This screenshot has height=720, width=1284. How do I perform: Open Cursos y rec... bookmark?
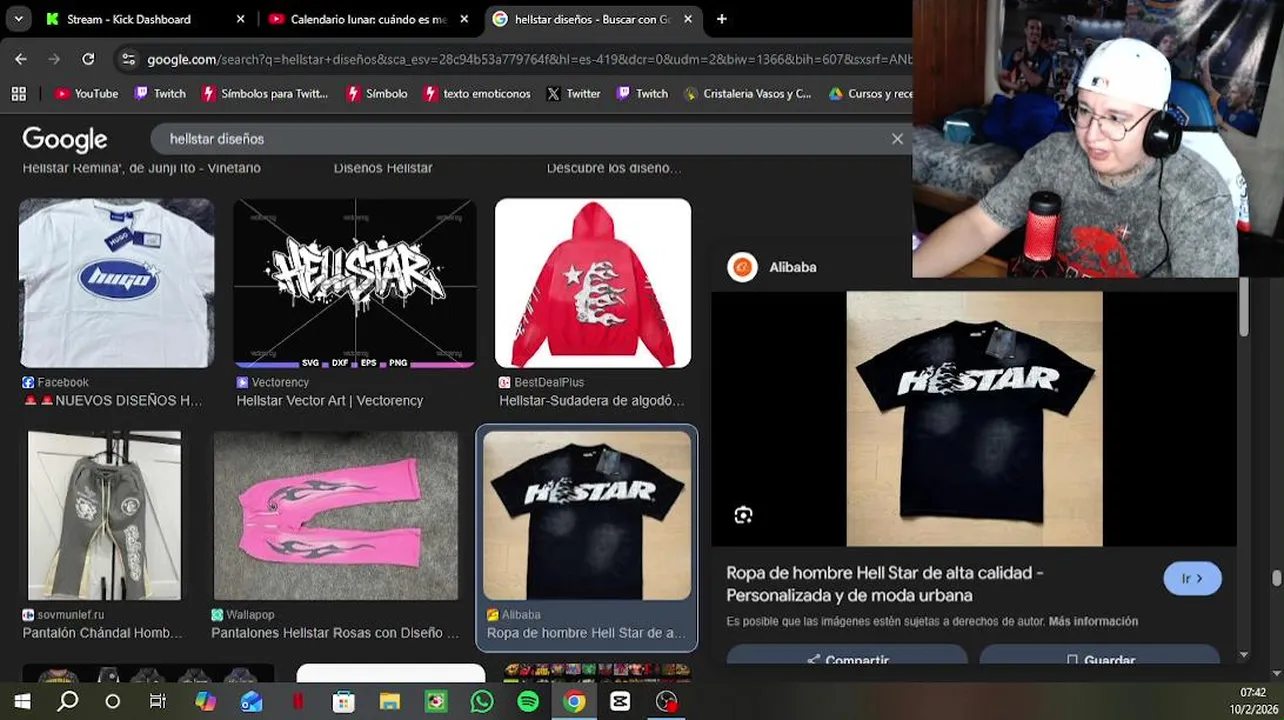pos(870,93)
